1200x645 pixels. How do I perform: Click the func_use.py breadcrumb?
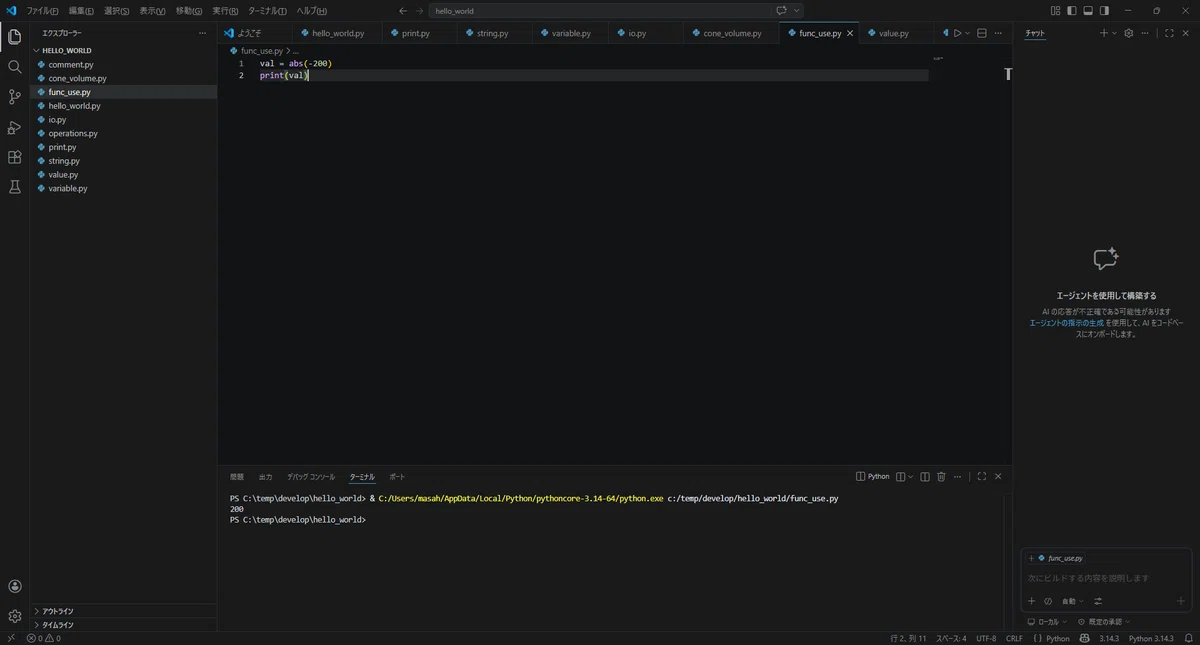[256, 50]
